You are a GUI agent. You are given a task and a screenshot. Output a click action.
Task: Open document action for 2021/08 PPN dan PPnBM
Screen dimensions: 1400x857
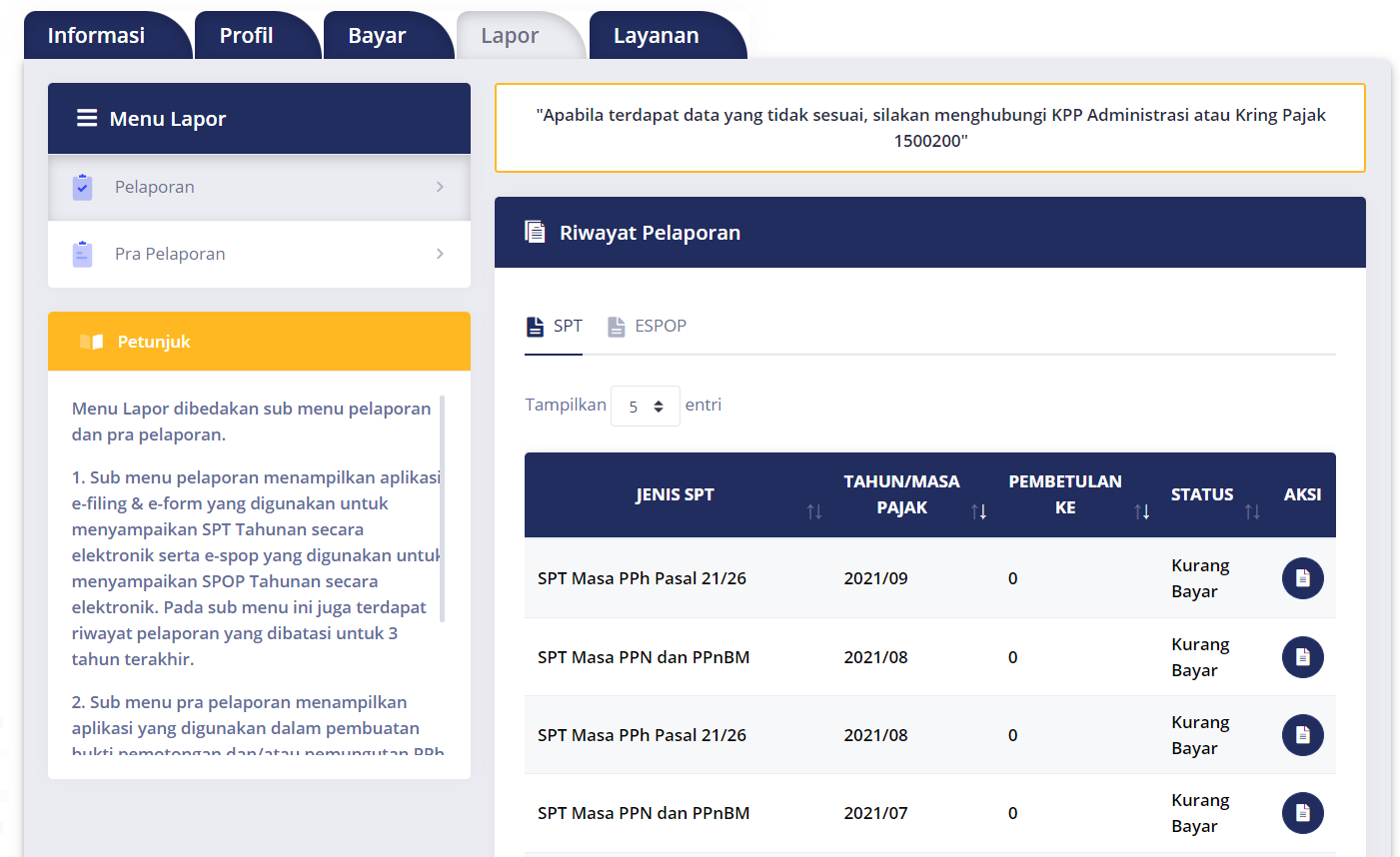point(1302,657)
